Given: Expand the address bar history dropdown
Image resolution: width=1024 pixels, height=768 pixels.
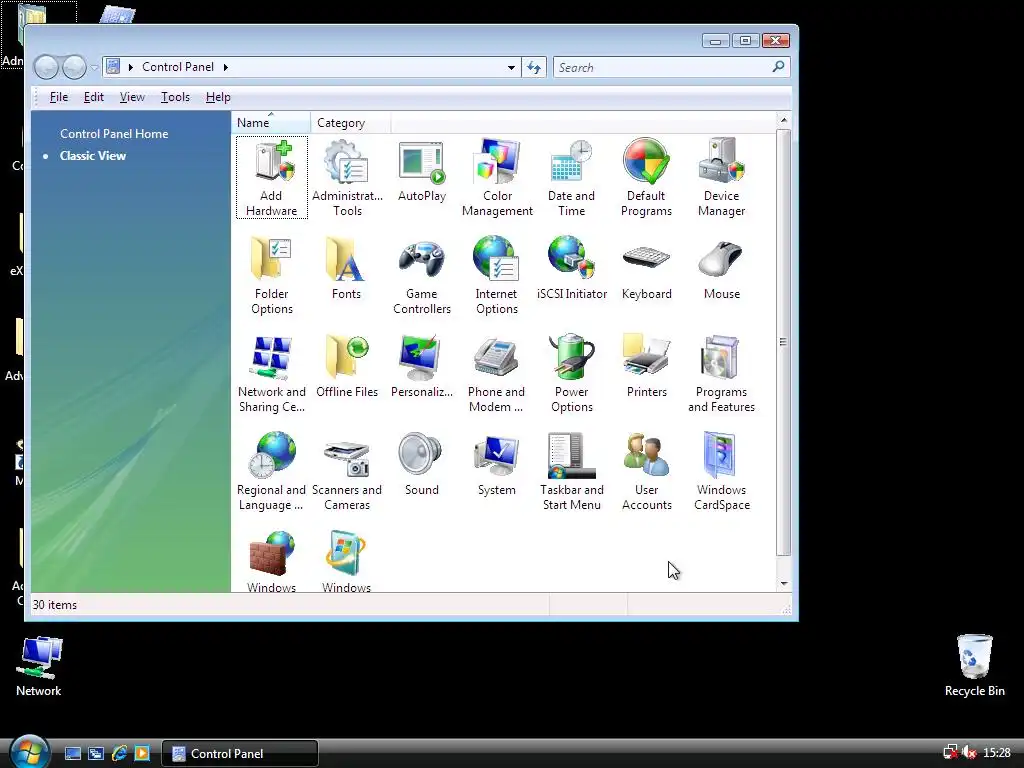Looking at the screenshot, I should pos(511,67).
